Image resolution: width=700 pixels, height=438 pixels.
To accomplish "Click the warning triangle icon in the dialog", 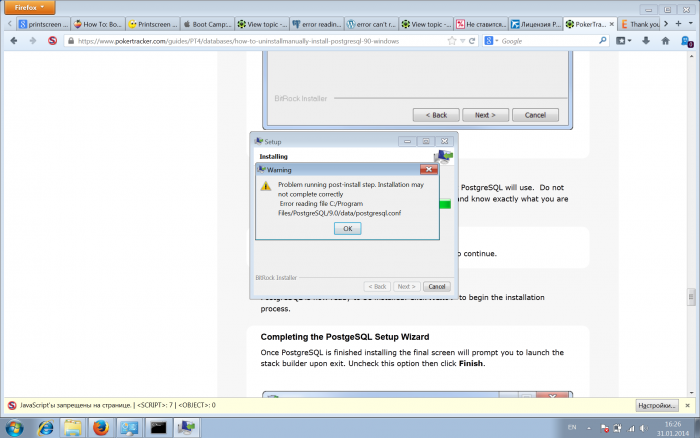I will 266,186.
